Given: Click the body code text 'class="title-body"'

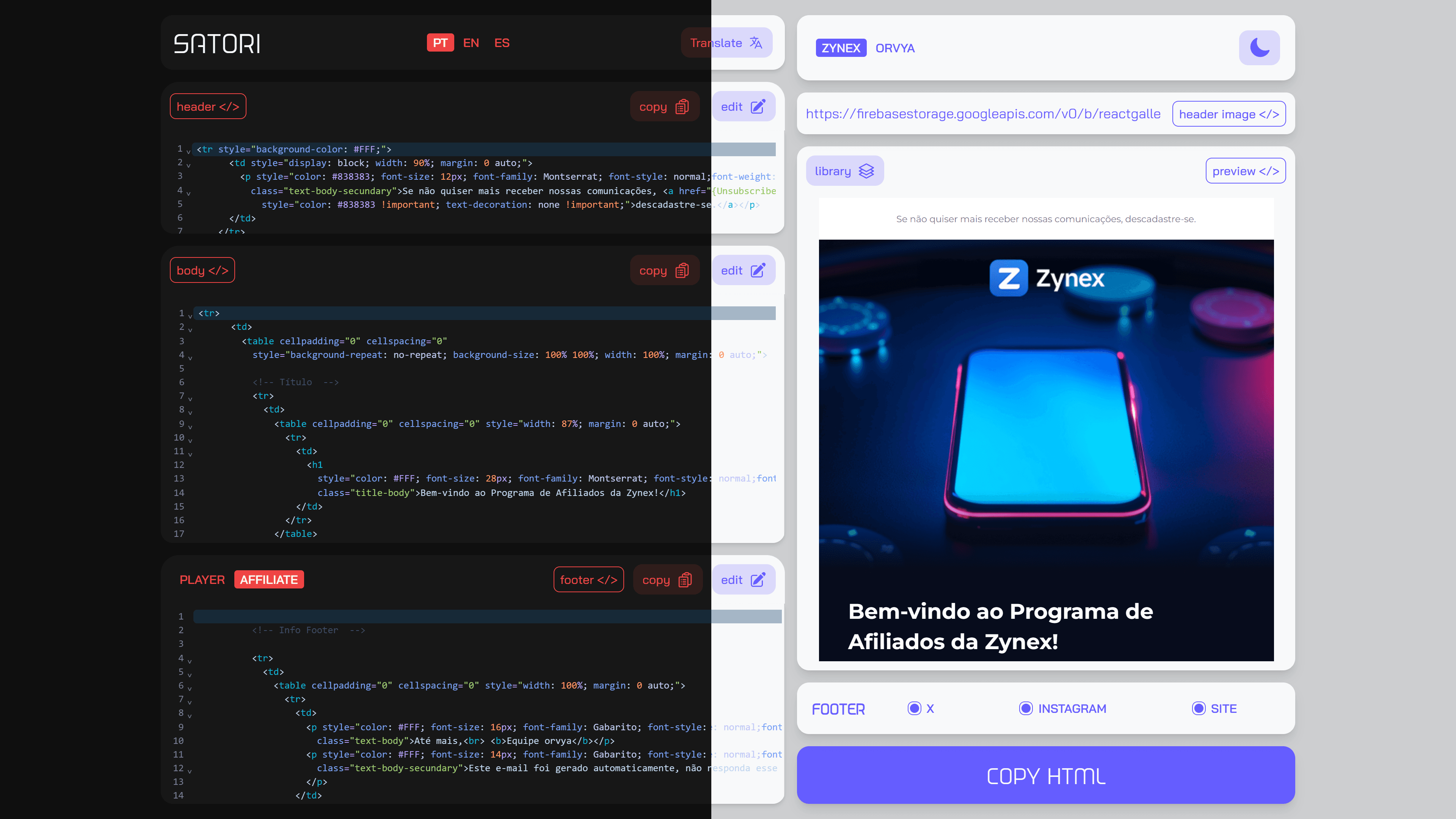Looking at the screenshot, I should coord(366,493).
